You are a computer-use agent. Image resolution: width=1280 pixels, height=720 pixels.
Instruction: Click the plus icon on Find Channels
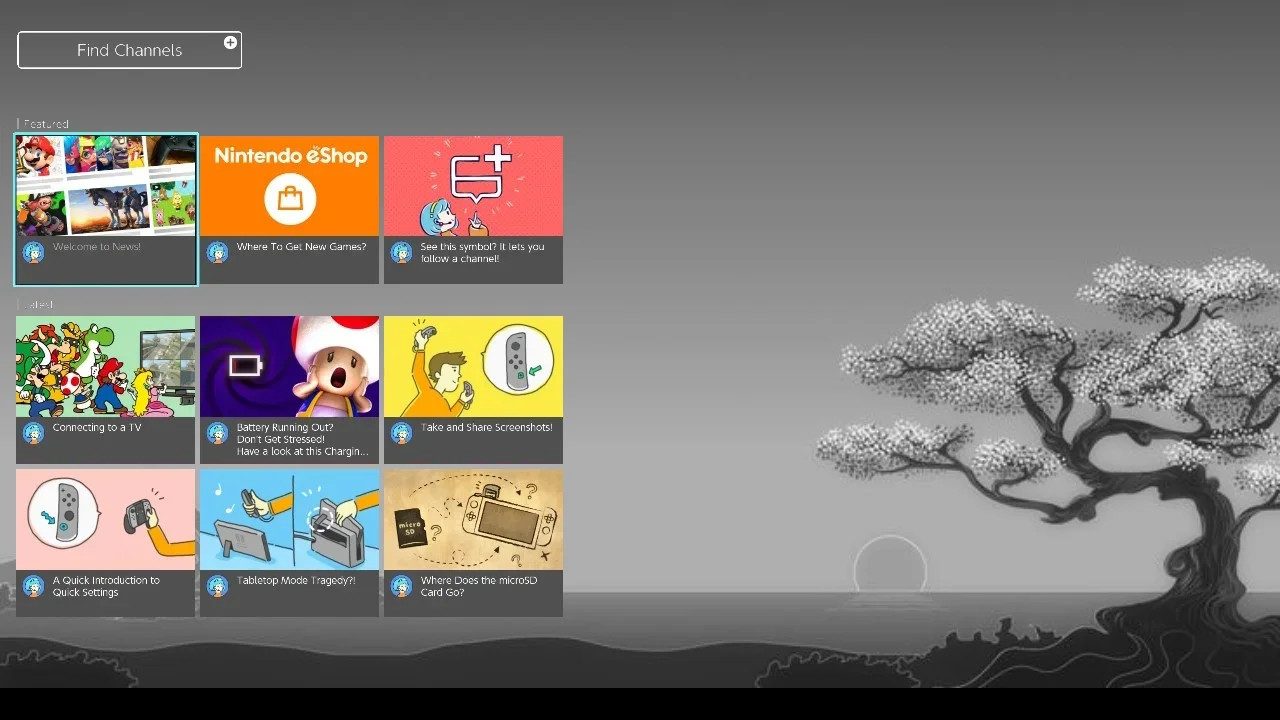coord(230,42)
